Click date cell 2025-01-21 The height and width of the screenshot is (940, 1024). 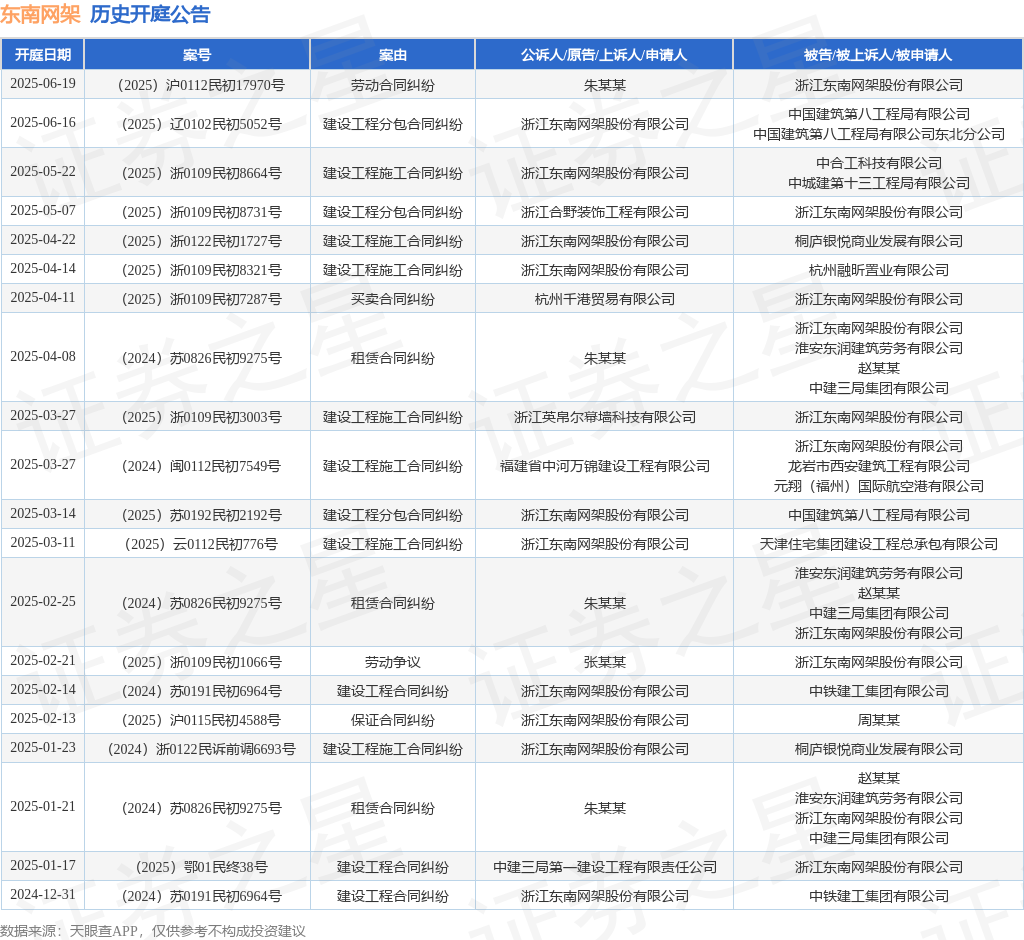coord(42,807)
